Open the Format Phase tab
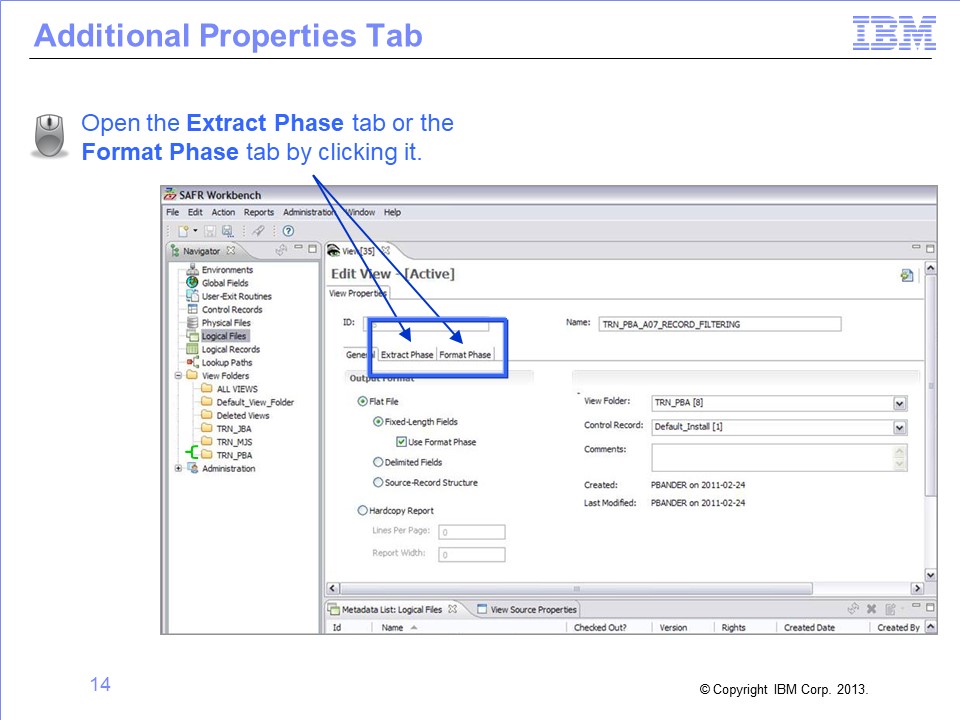The width and height of the screenshot is (960, 720). (x=465, y=355)
